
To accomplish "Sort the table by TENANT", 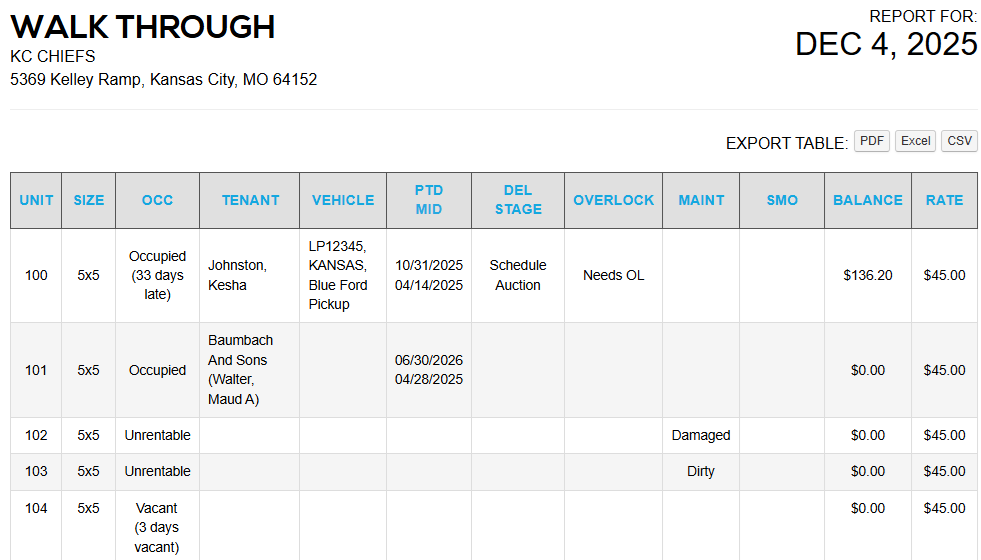I will (250, 200).
